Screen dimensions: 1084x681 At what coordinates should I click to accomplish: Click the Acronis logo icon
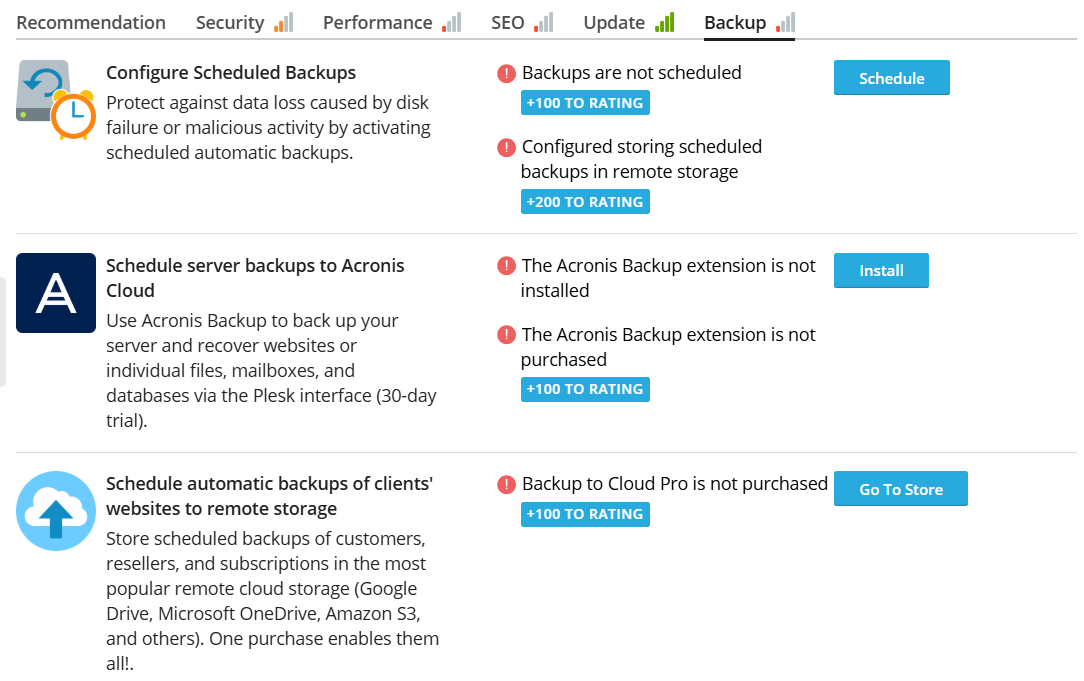click(56, 293)
